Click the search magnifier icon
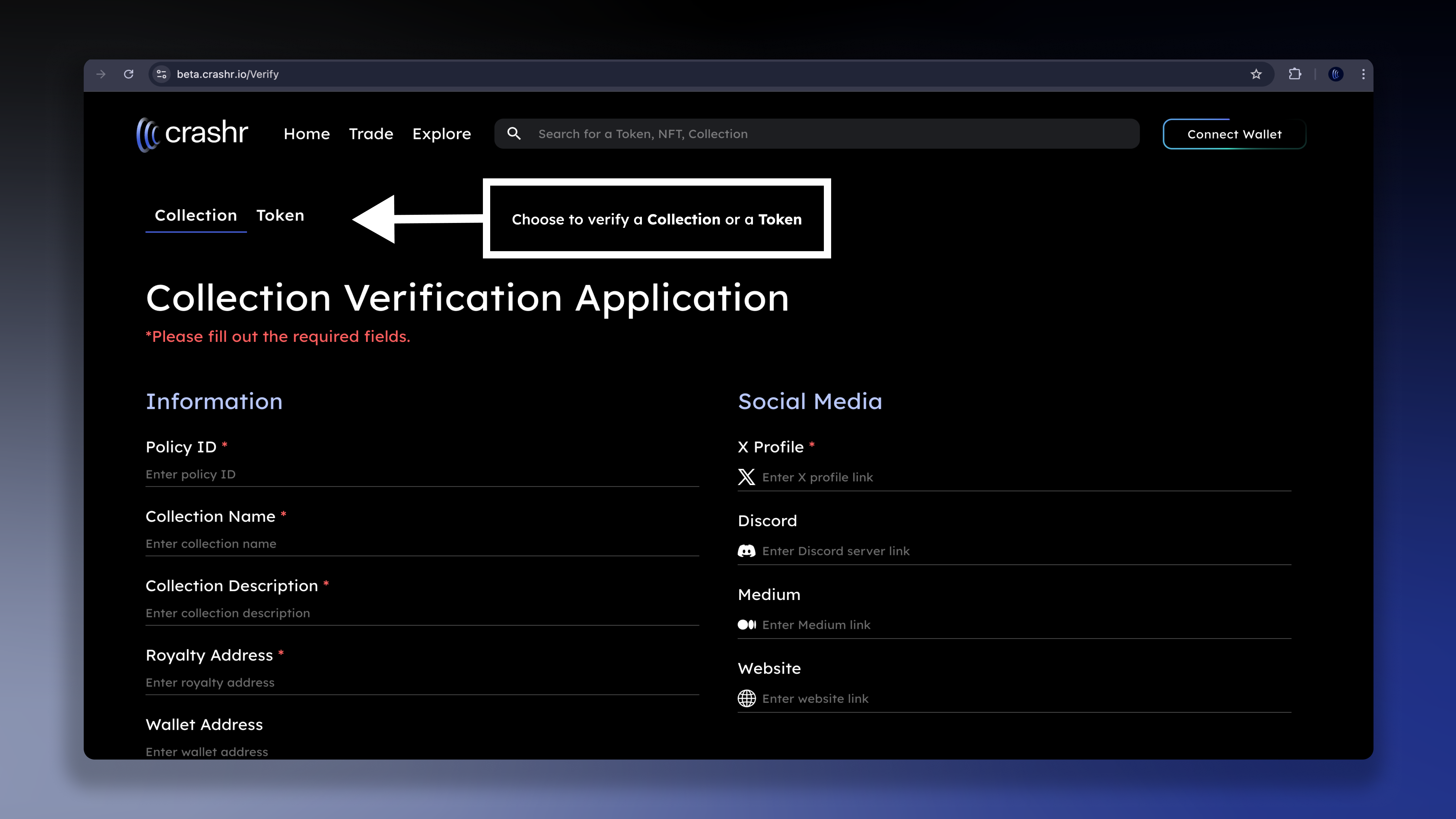The image size is (1456, 819). point(514,133)
